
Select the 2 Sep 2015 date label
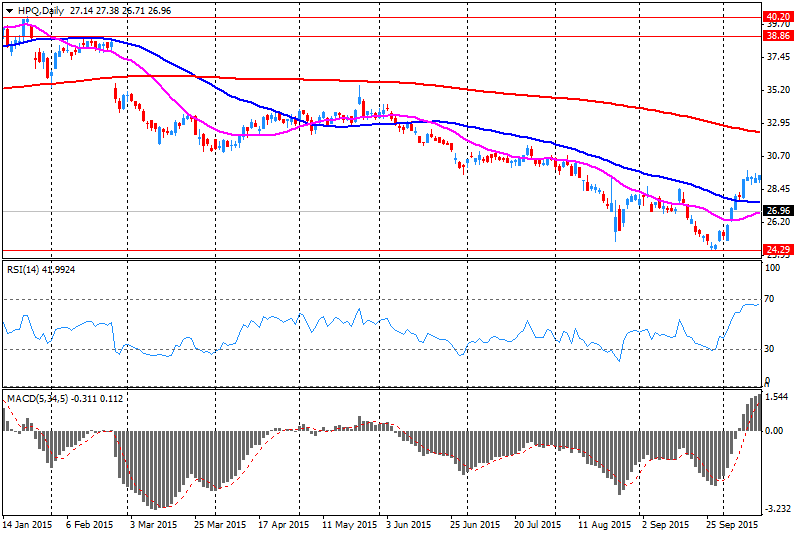click(666, 525)
